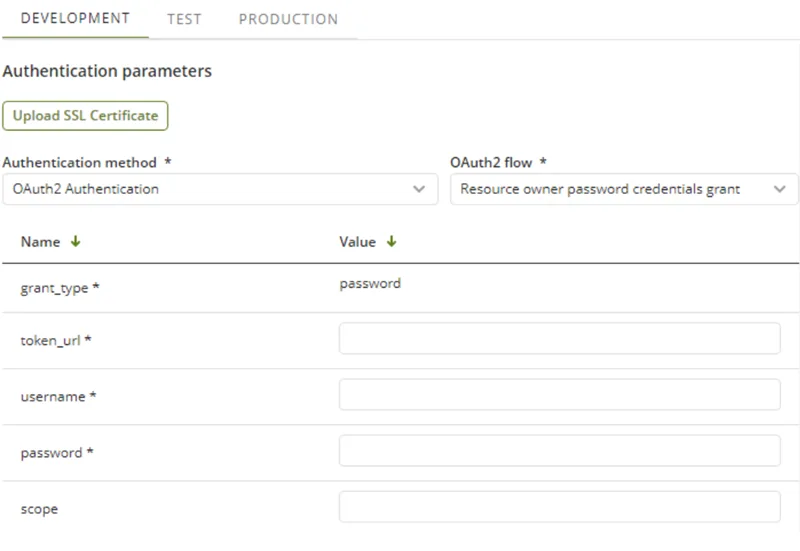800x551 pixels.
Task: Open the TEST environment tab
Action: click(x=184, y=19)
